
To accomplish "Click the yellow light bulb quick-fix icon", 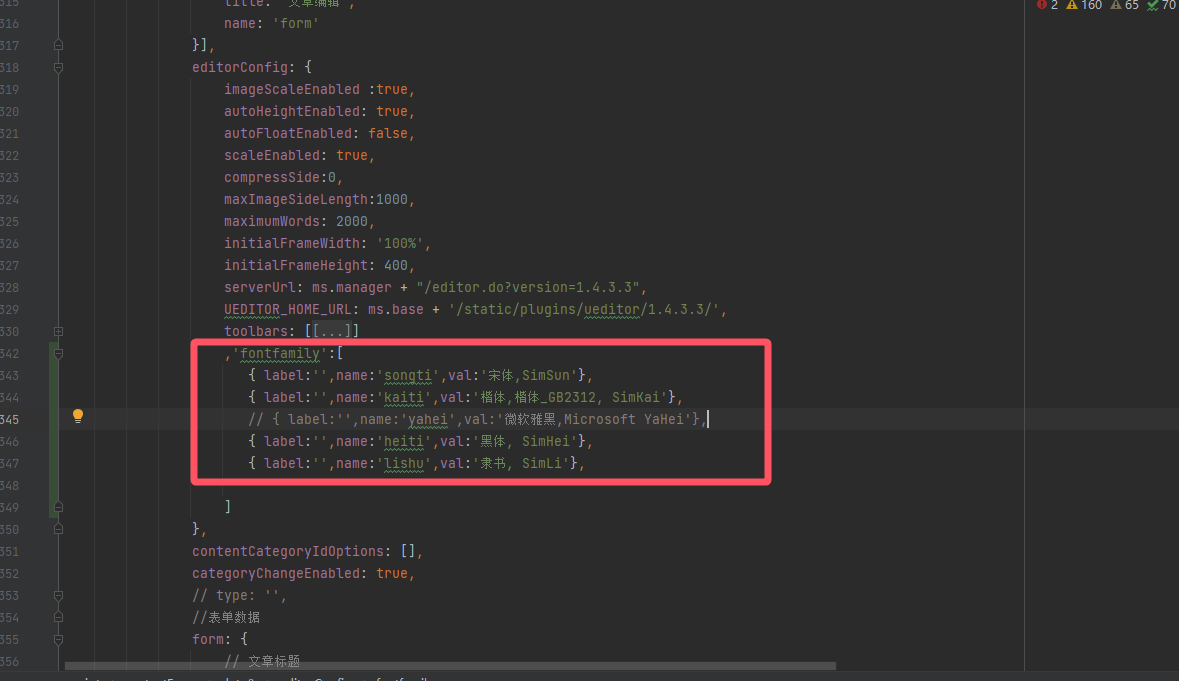I will 78,416.
